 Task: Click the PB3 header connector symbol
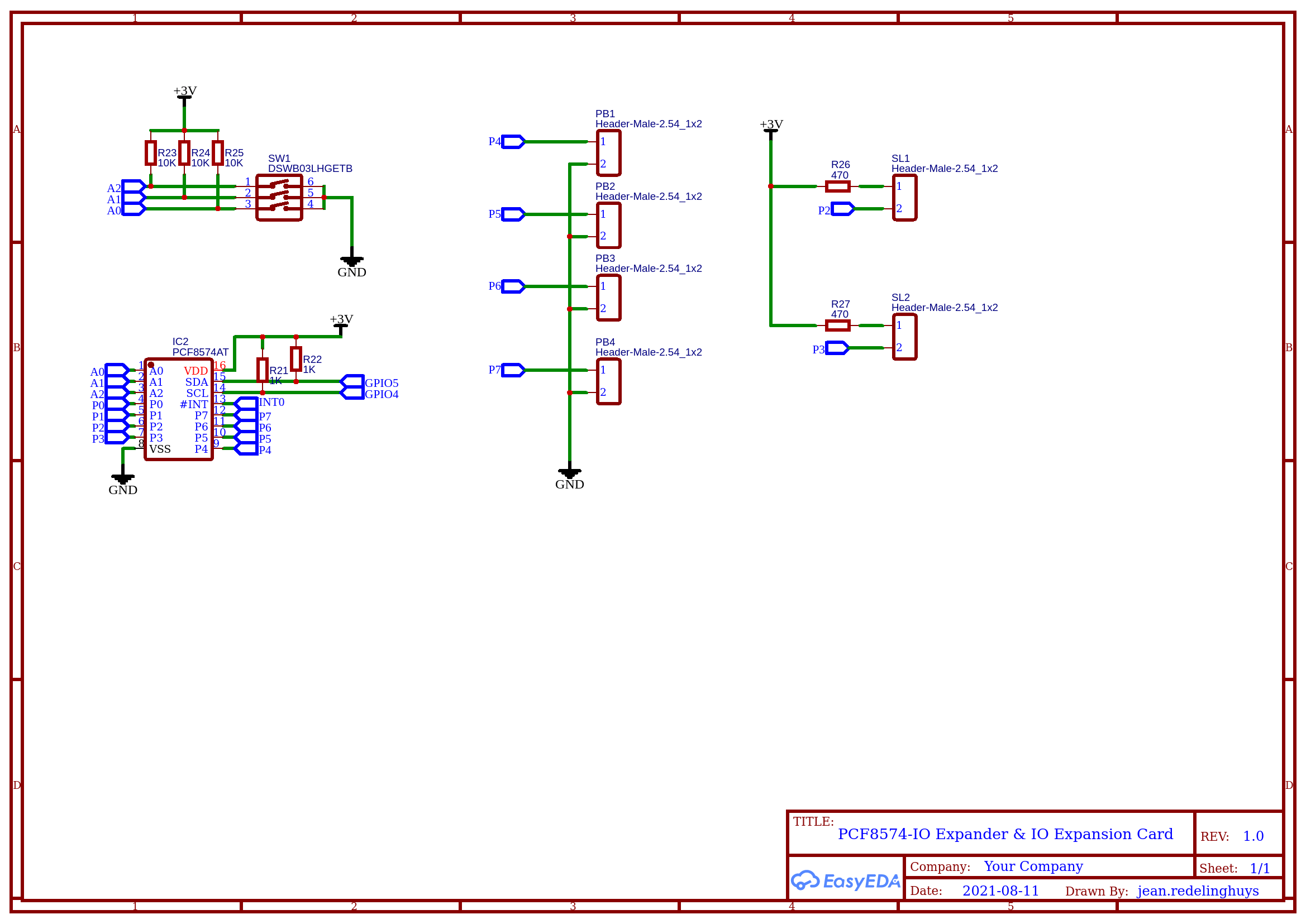tap(608, 298)
